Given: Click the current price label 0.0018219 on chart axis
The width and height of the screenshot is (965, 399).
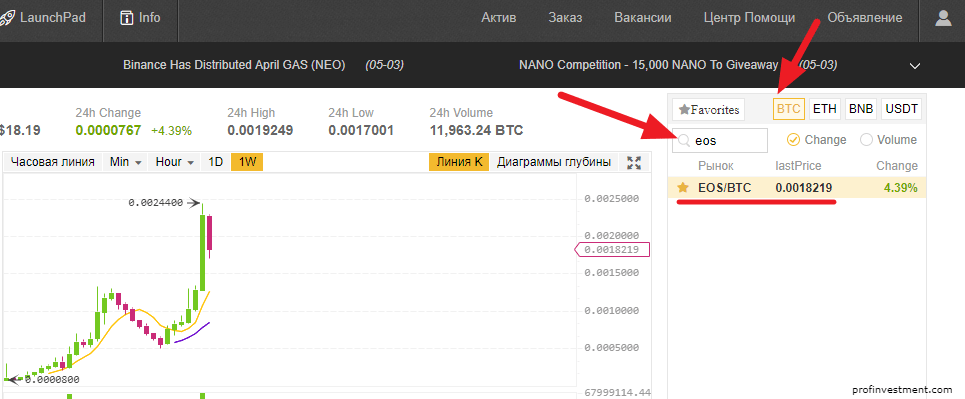Looking at the screenshot, I should (612, 249).
